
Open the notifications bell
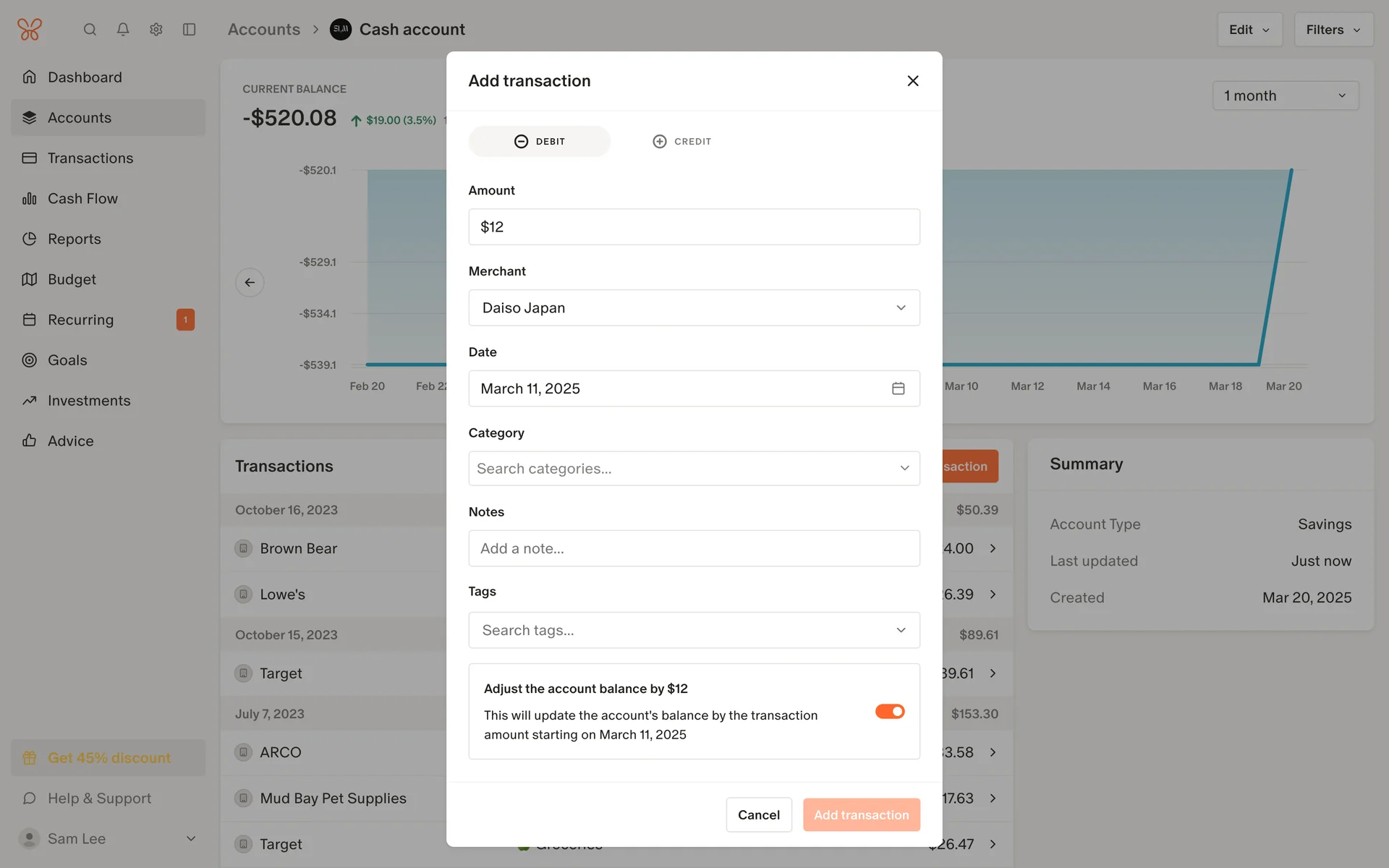click(123, 30)
